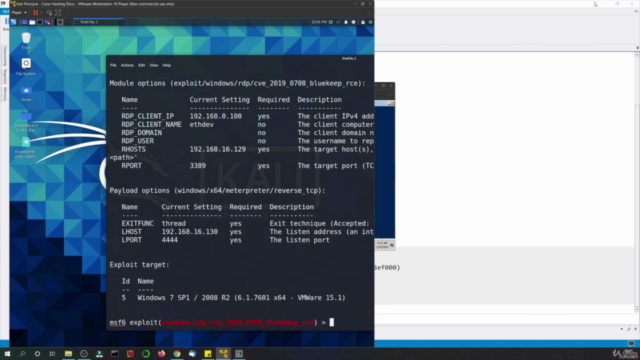Open Windows taskbar search
This screenshot has height=360, width=640.
pyautogui.click(x=22, y=353)
